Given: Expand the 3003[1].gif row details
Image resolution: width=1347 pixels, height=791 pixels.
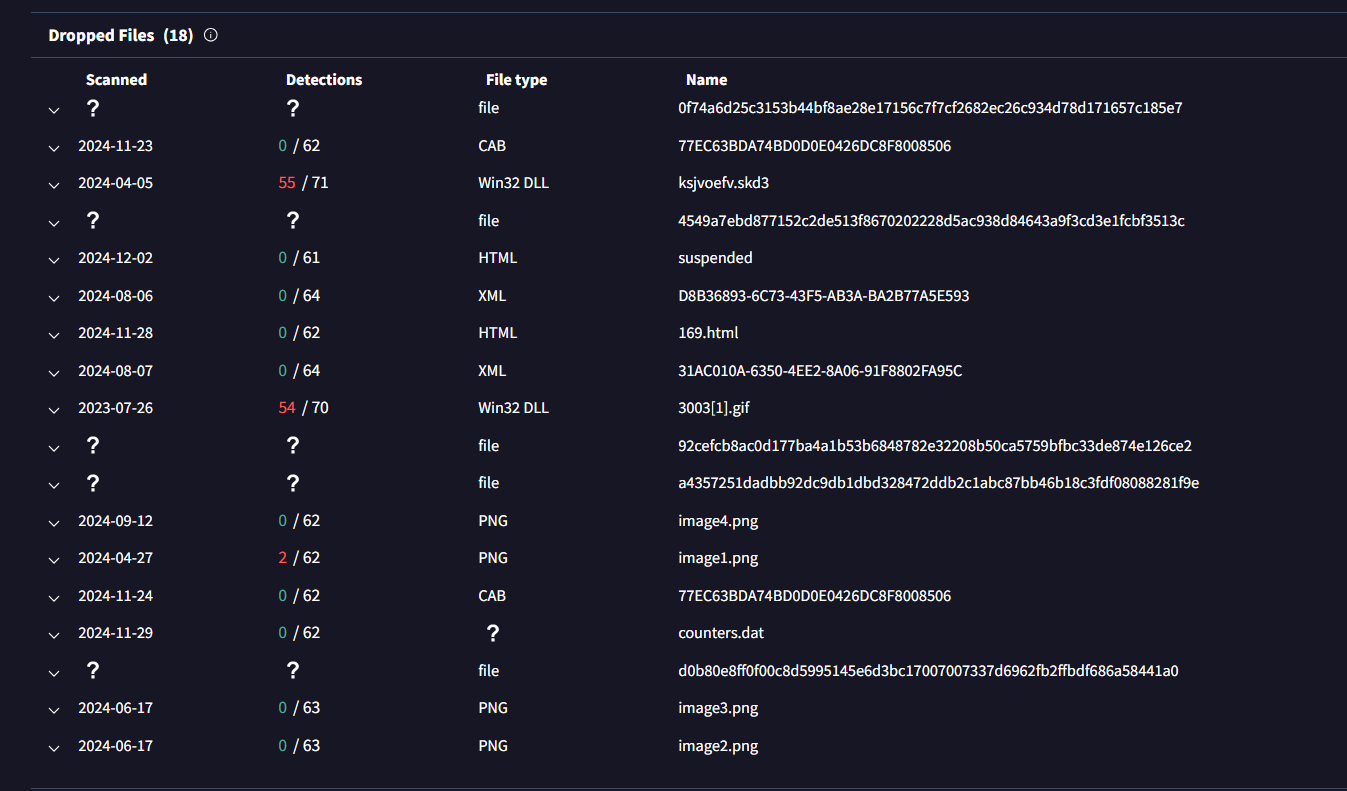Looking at the screenshot, I should tap(54, 410).
